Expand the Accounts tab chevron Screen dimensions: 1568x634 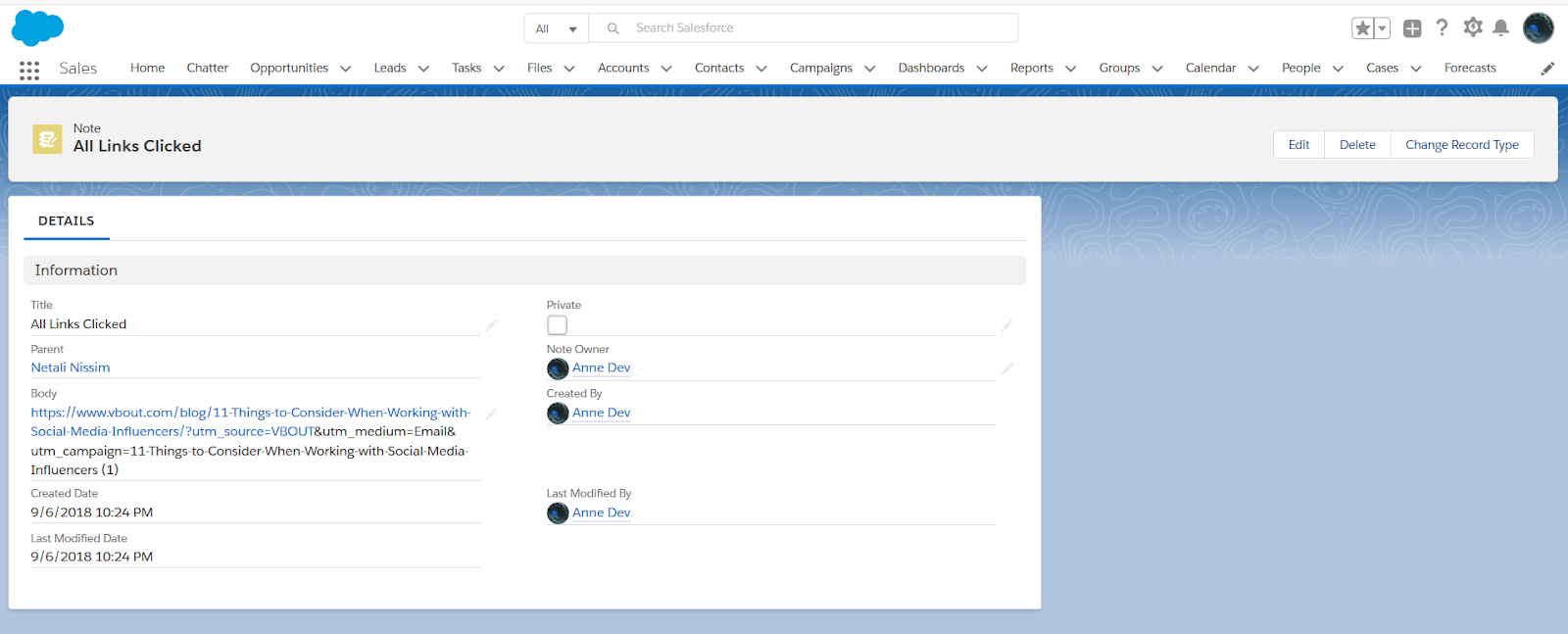(x=666, y=69)
